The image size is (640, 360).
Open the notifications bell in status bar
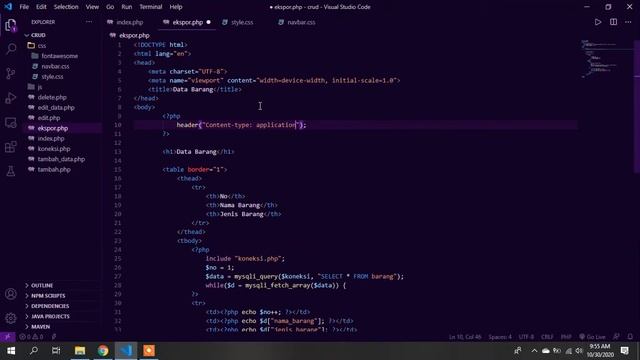(x=631, y=337)
